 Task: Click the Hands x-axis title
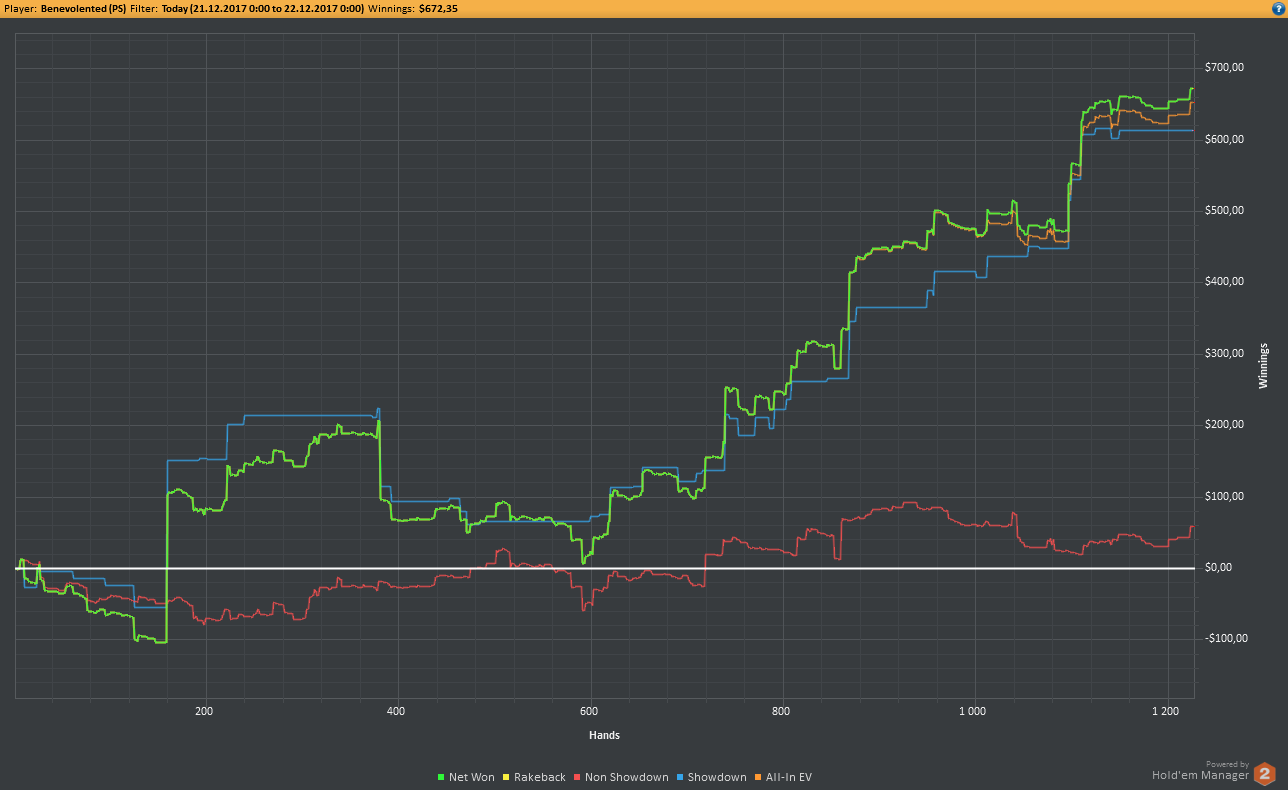[604, 735]
